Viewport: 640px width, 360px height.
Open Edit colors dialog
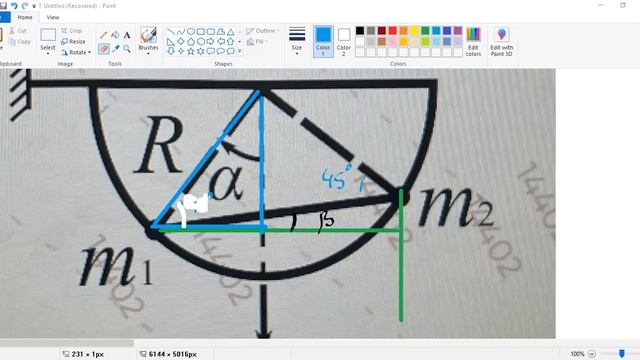click(x=473, y=41)
